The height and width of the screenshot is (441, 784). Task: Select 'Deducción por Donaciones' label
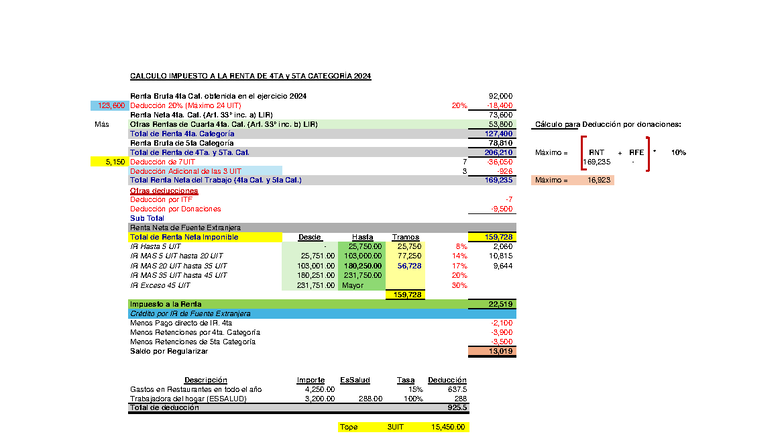pos(176,209)
